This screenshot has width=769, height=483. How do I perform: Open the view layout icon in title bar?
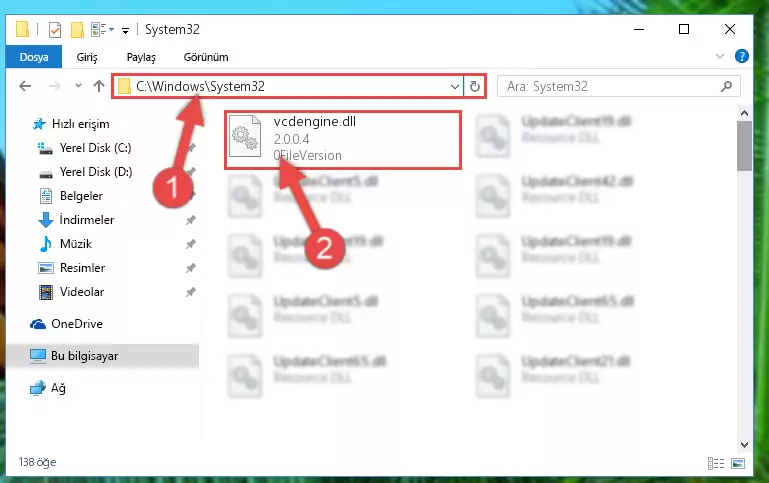pos(102,29)
